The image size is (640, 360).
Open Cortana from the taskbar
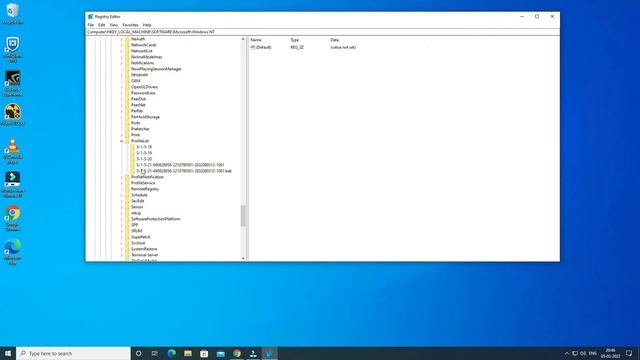point(138,353)
